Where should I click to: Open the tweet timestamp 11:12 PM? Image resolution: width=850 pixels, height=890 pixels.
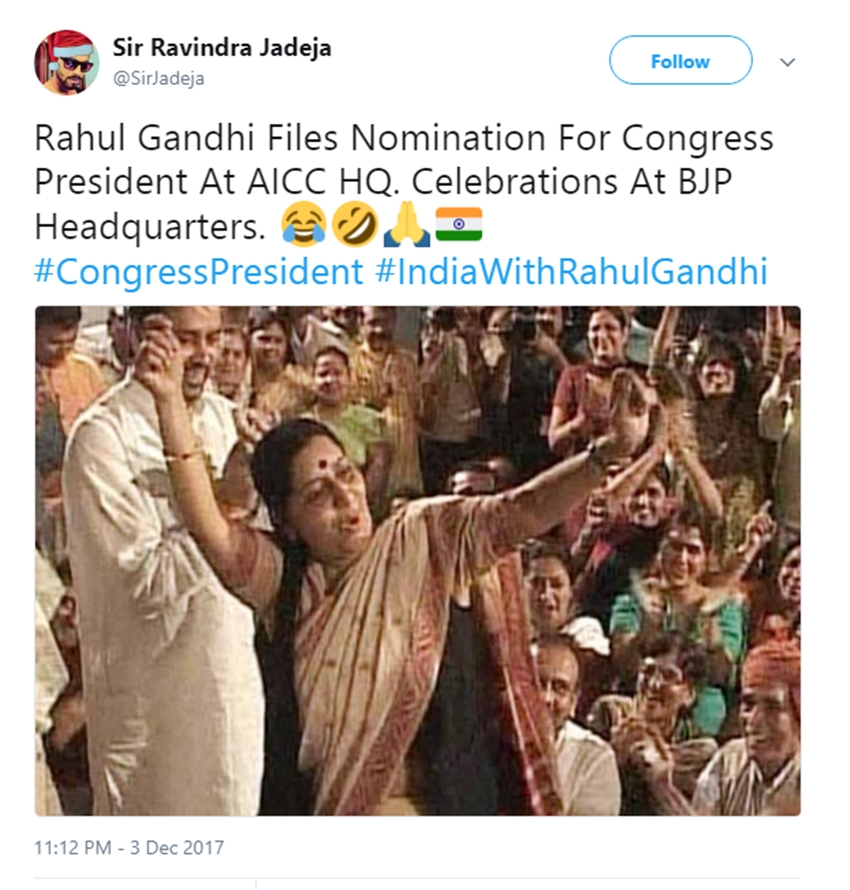(73, 848)
